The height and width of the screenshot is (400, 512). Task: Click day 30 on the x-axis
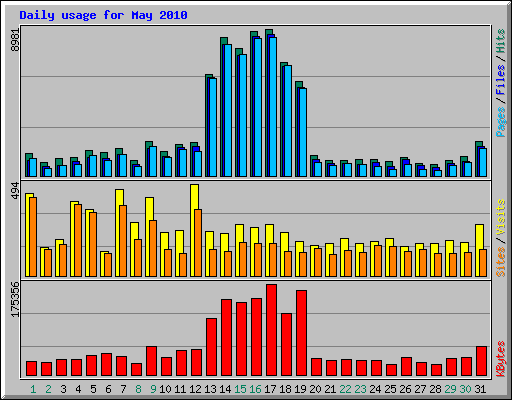pos(465,389)
